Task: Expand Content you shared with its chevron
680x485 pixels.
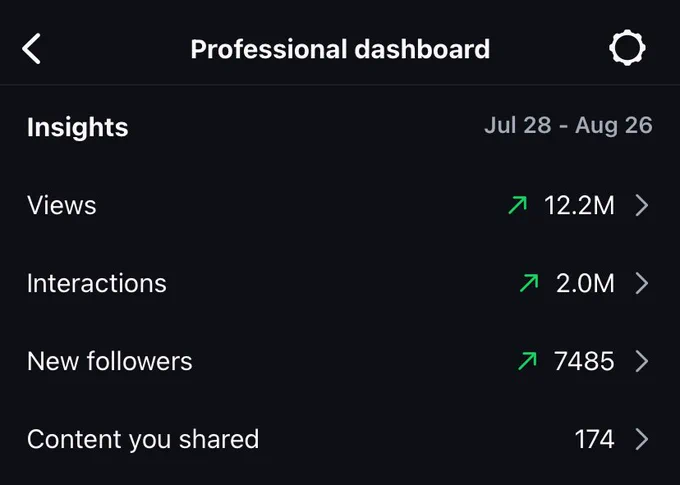Action: click(x=642, y=439)
